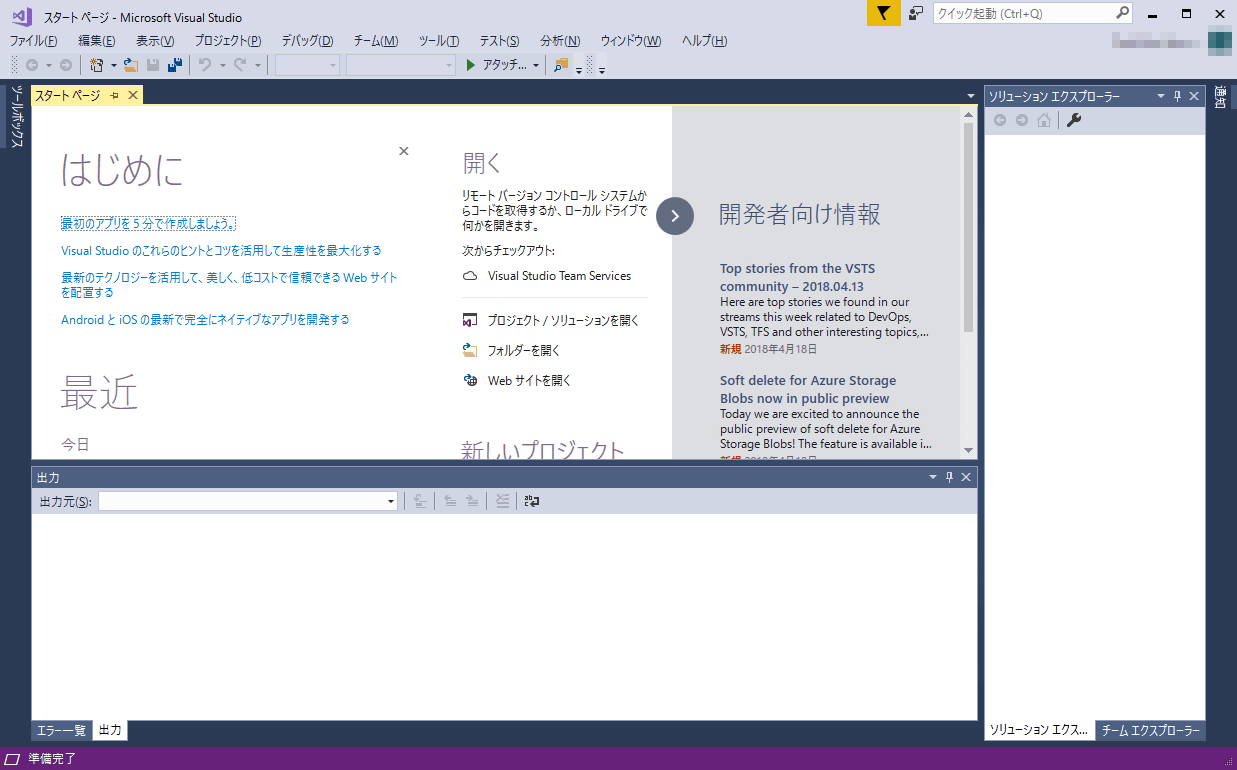Click the Solution Explorer properties wrench icon
Viewport: 1237px width, 770px height.
1074,120
